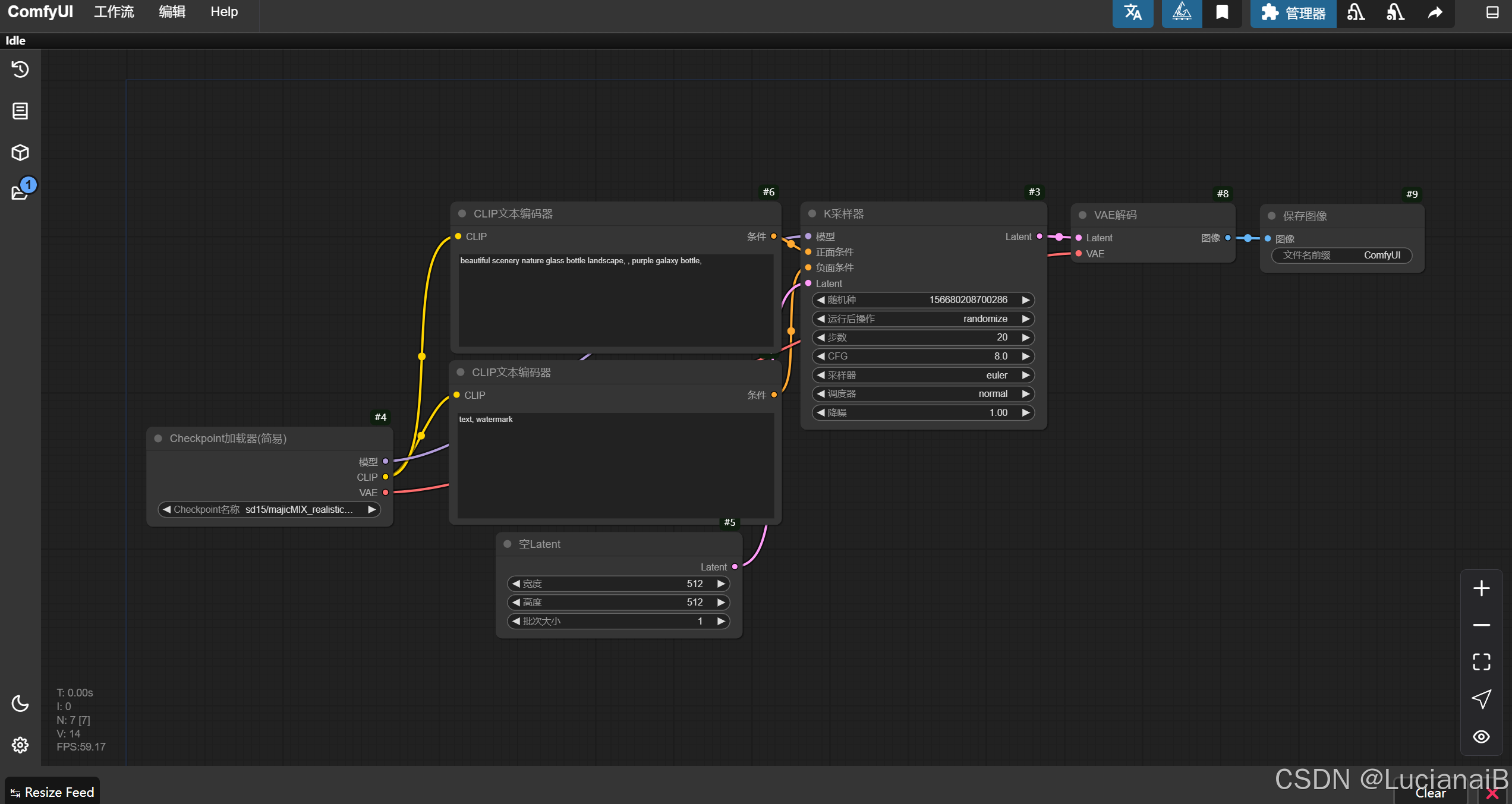Click the zoom in plus icon

click(1481, 588)
